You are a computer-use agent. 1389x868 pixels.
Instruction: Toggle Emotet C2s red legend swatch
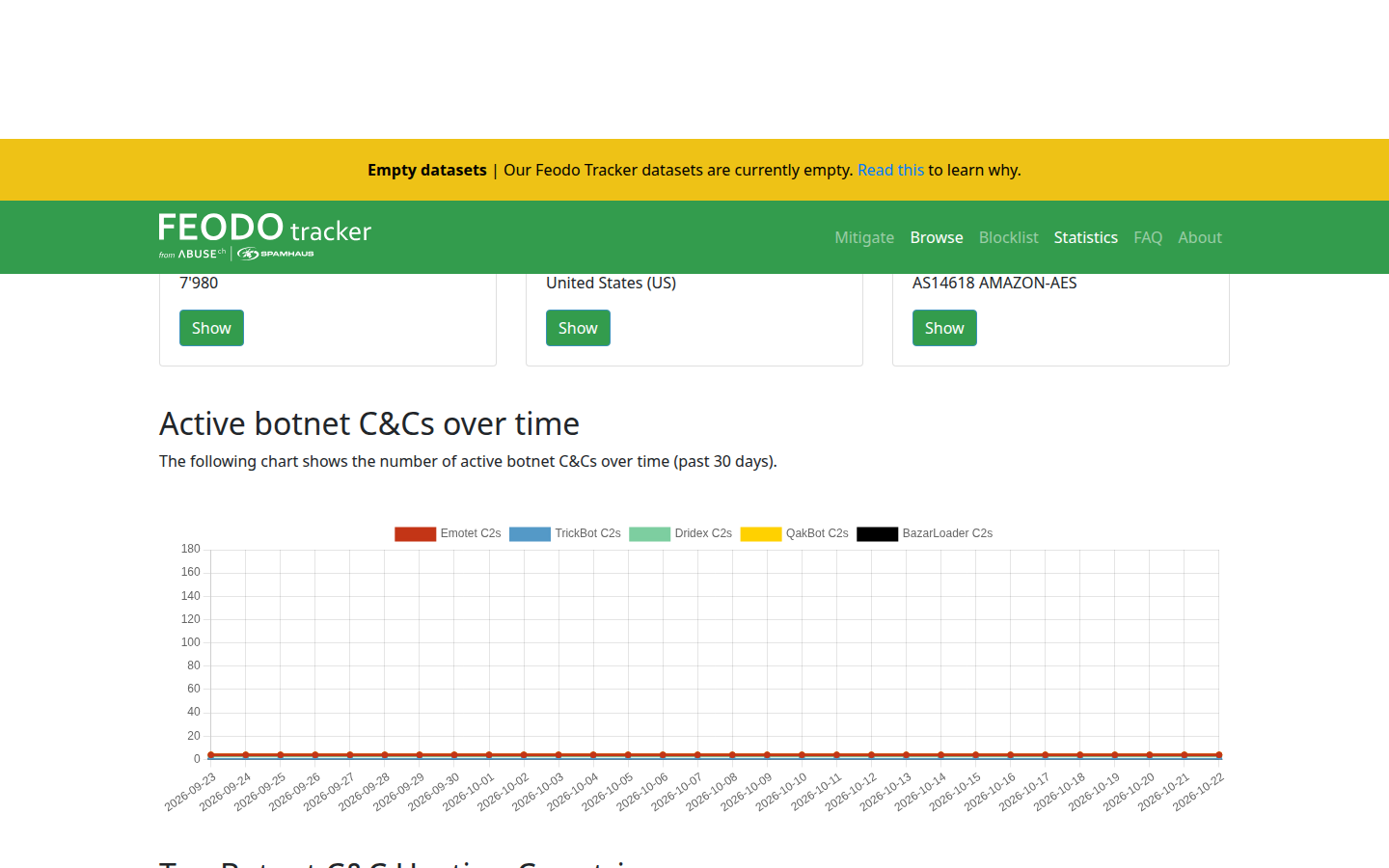coord(416,533)
